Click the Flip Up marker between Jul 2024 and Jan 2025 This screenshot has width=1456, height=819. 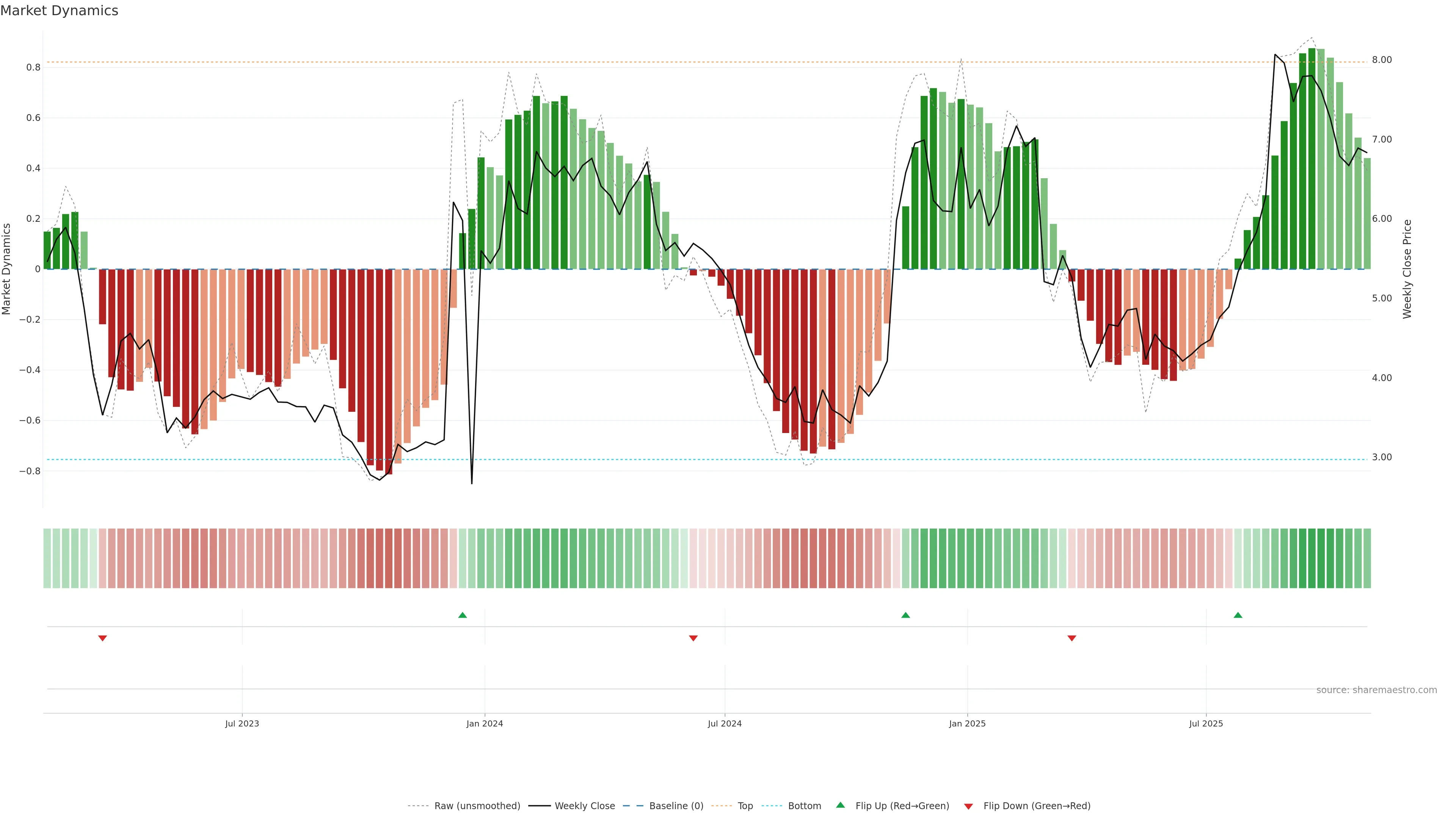pos(905,615)
